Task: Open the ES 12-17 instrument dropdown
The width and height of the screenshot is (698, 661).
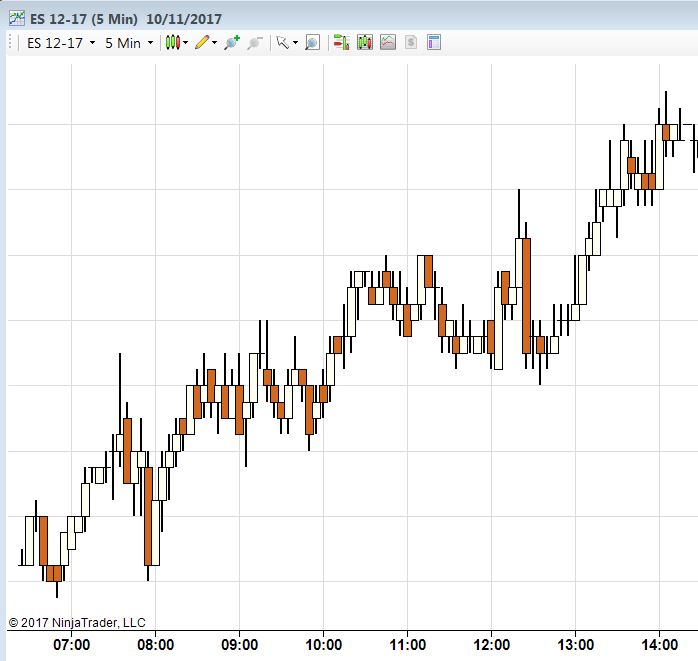Action: tap(61, 43)
